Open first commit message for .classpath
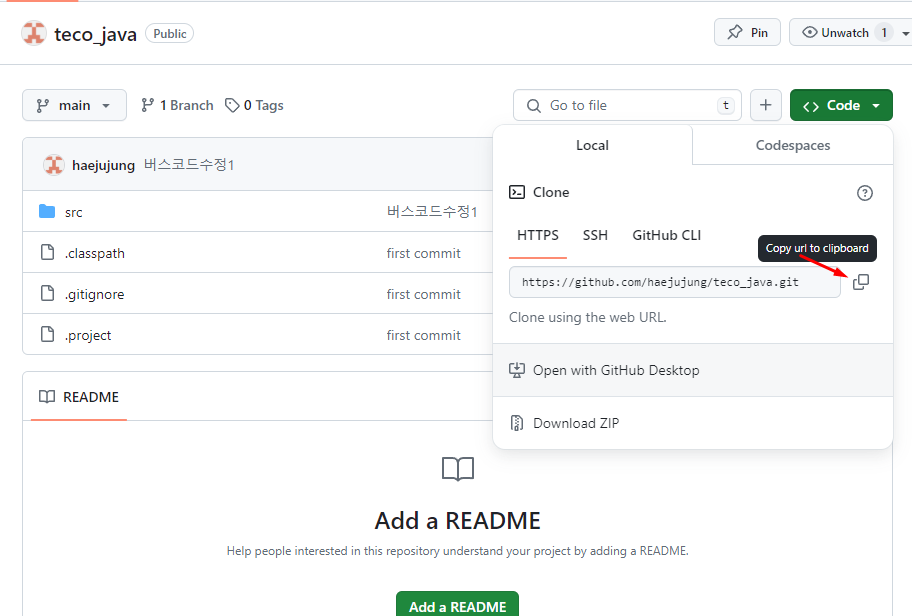This screenshot has height=616, width=912. [423, 253]
